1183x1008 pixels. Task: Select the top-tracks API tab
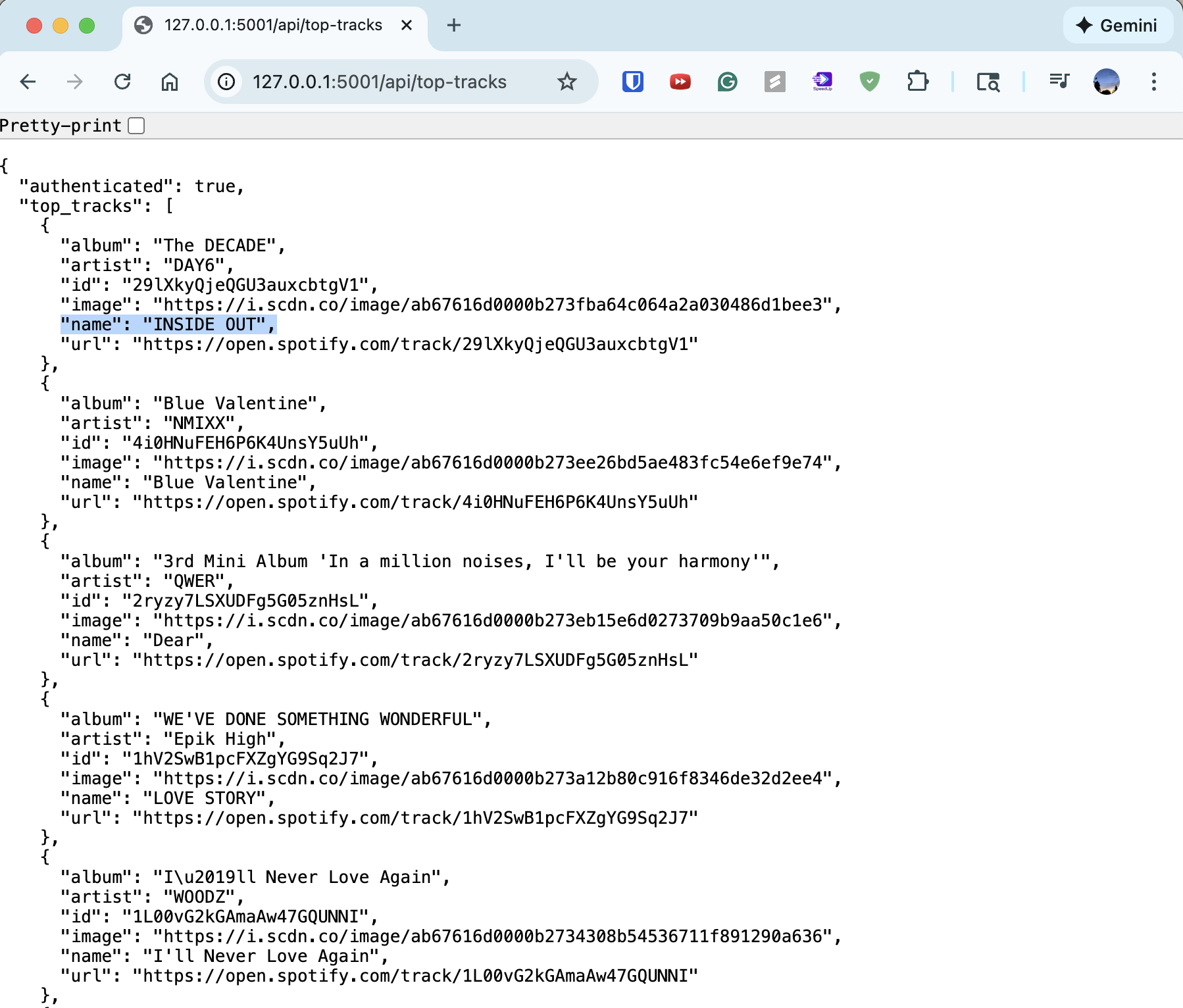(270, 25)
